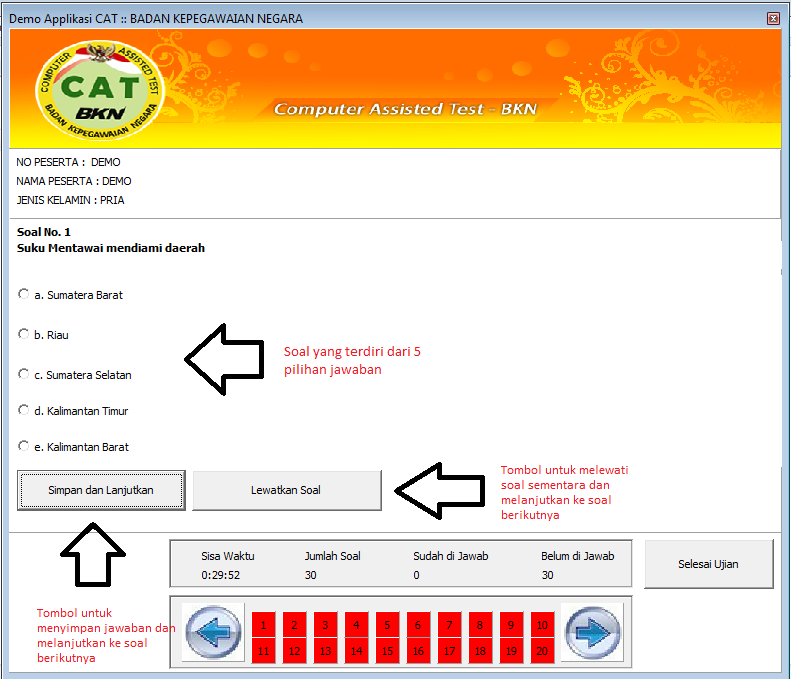Go to question number 15
The image size is (792, 682).
[x=387, y=651]
